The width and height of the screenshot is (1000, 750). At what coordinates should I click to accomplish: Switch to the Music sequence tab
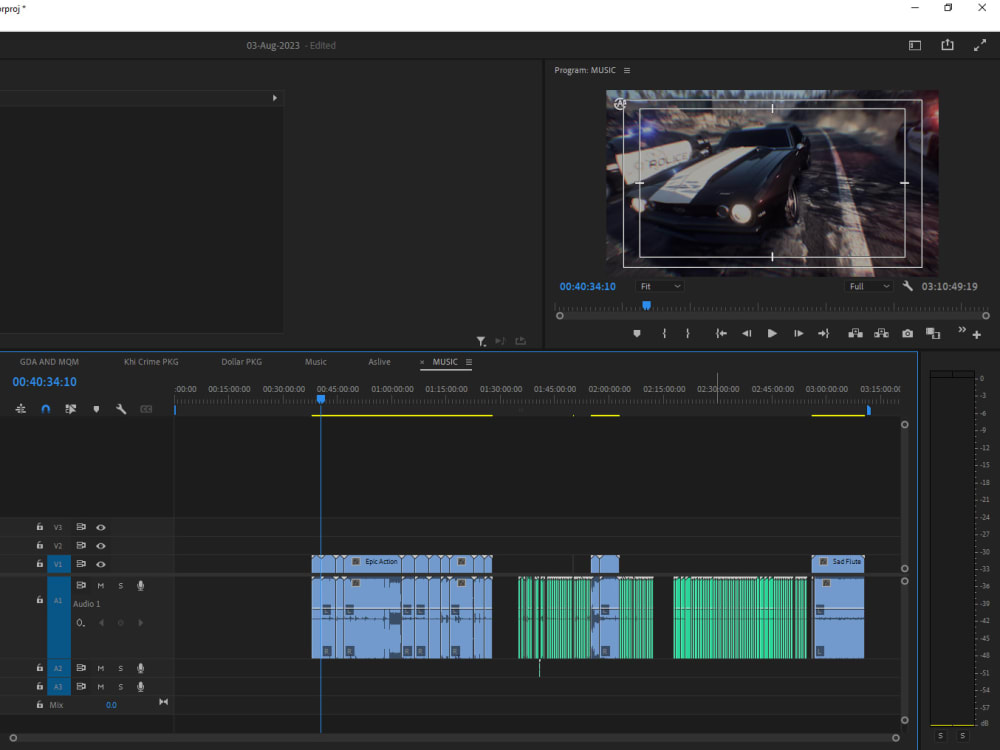316,362
